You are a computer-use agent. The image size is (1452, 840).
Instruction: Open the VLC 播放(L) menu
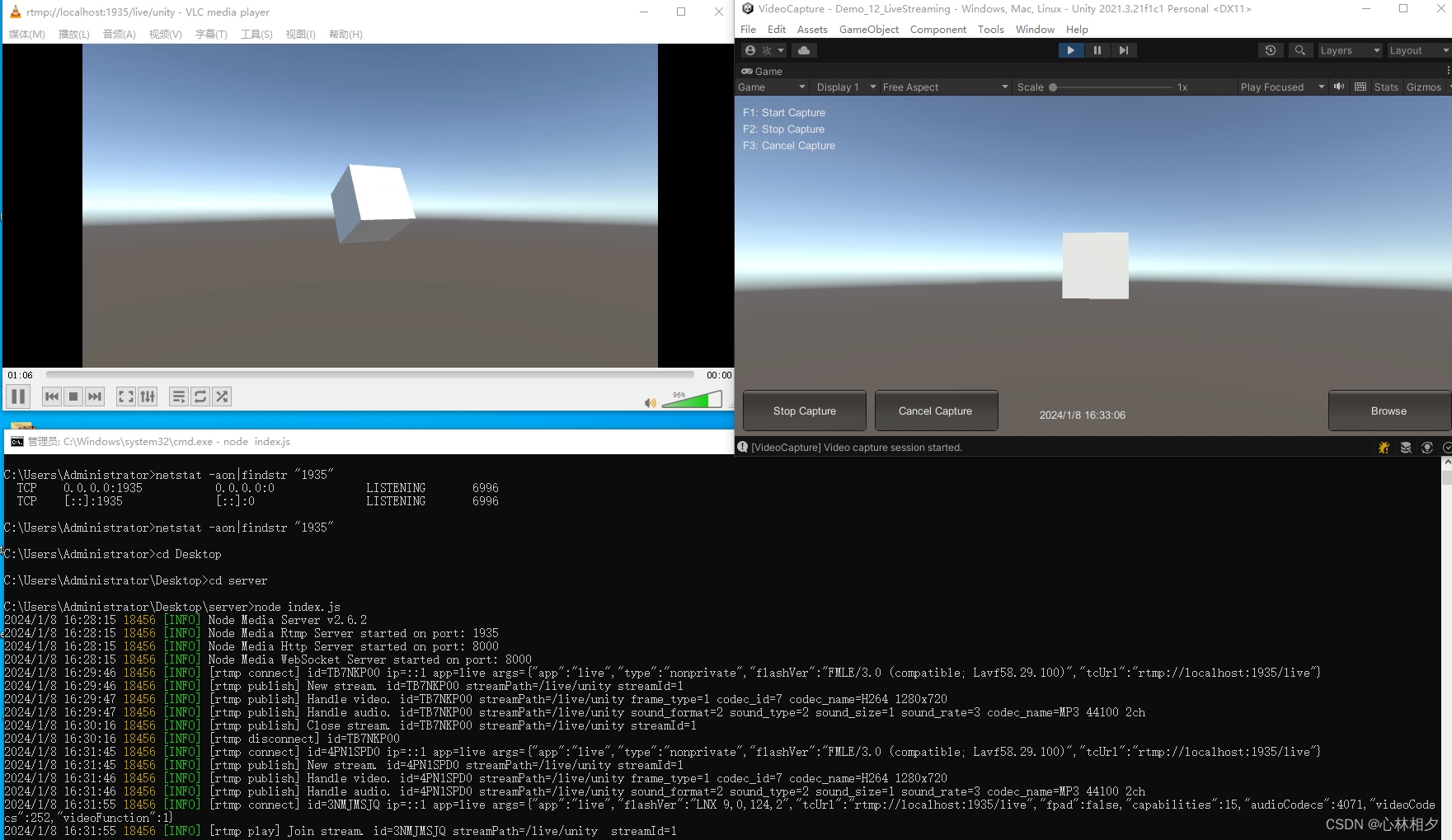74,34
